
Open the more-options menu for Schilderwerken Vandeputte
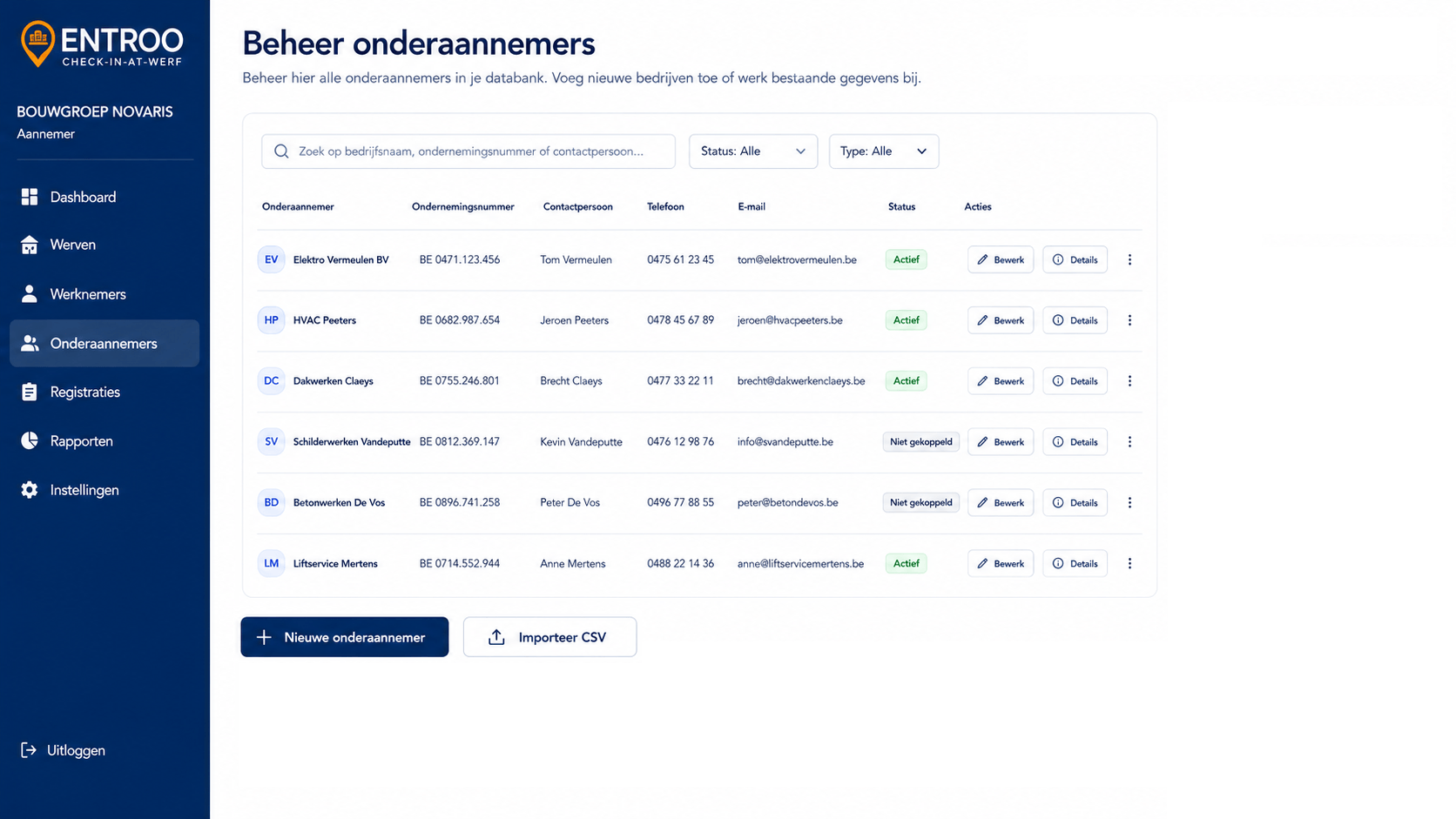(x=1129, y=442)
